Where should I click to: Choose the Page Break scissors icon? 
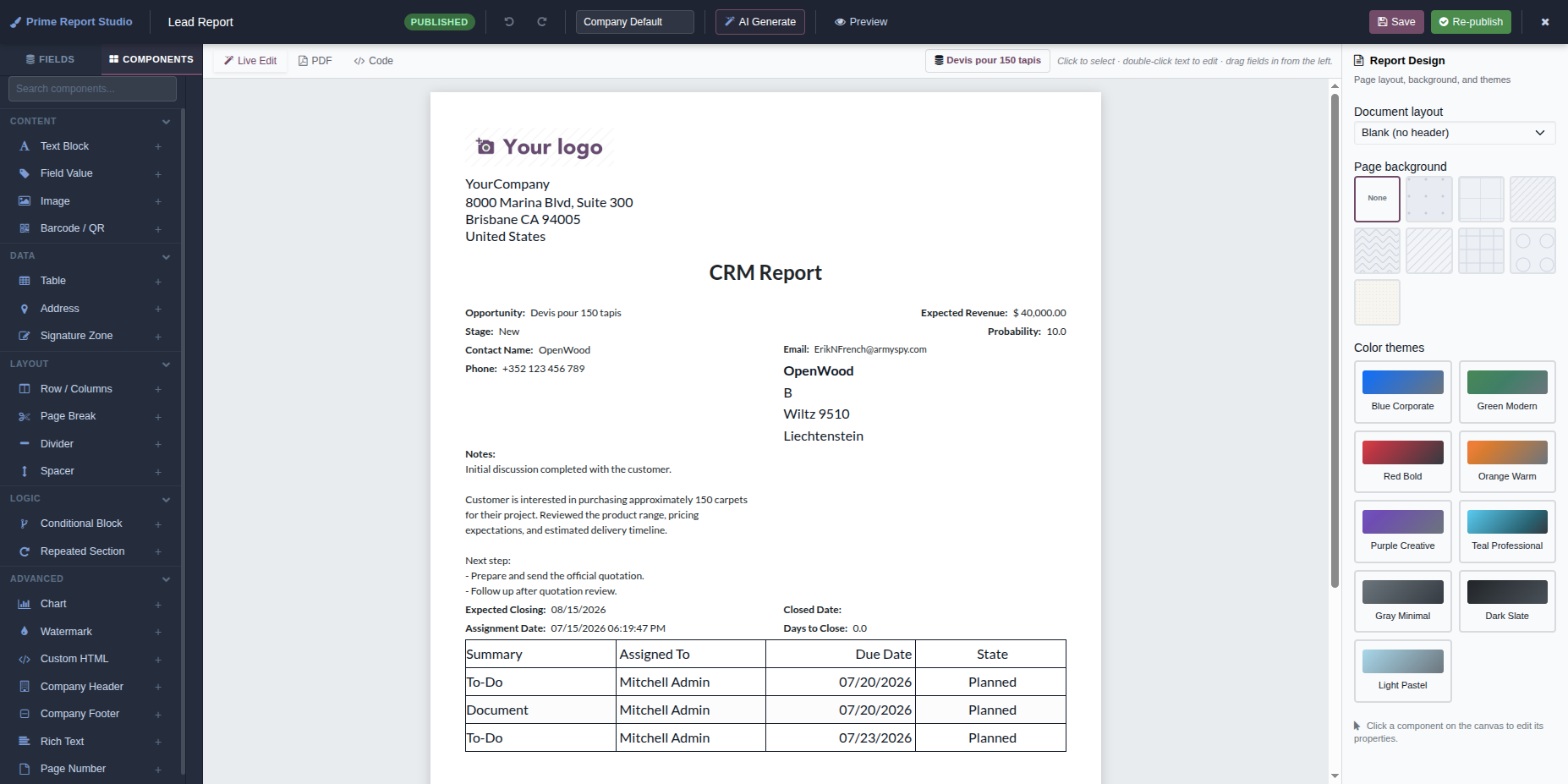pos(25,416)
